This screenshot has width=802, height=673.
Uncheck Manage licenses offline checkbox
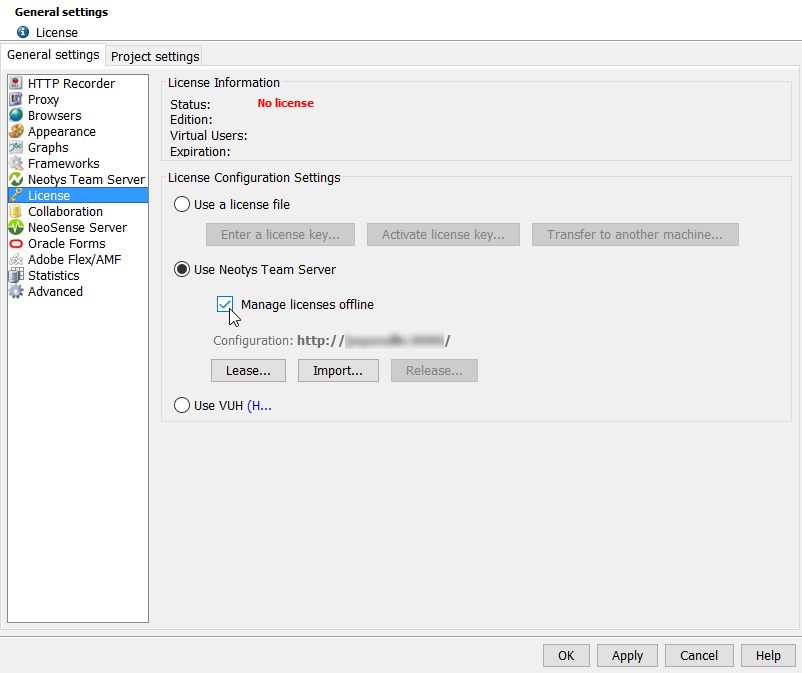point(225,305)
